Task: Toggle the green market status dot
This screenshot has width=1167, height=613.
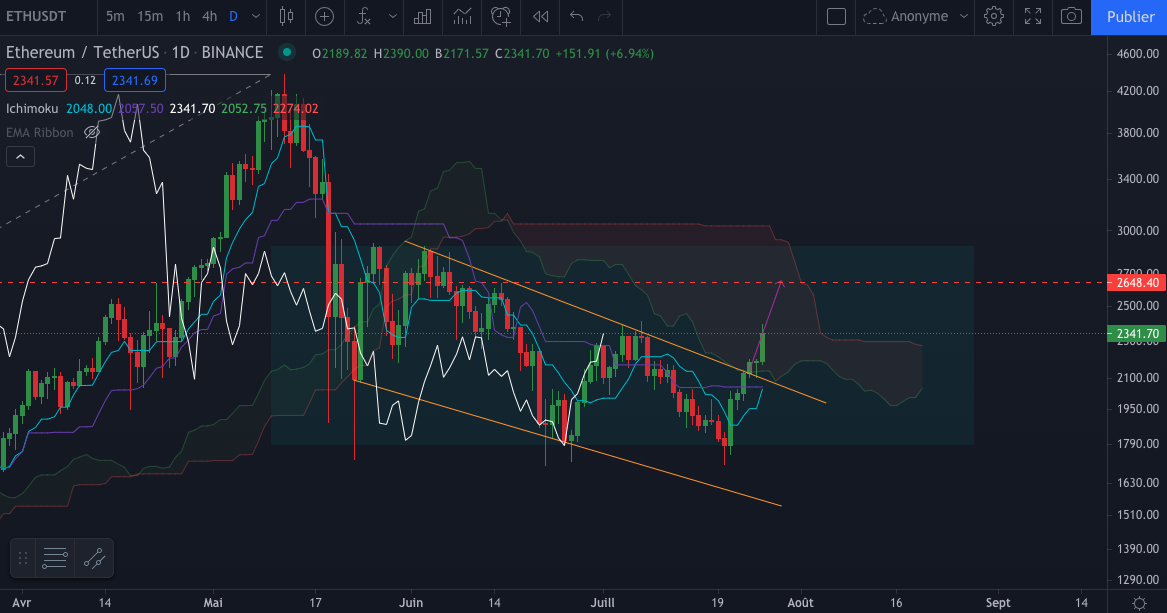Action: [x=287, y=52]
